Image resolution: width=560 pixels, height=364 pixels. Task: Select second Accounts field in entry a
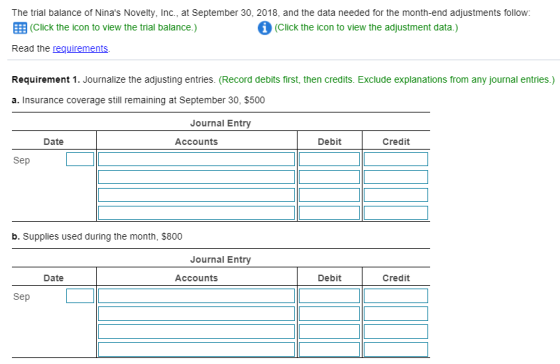[x=196, y=177]
